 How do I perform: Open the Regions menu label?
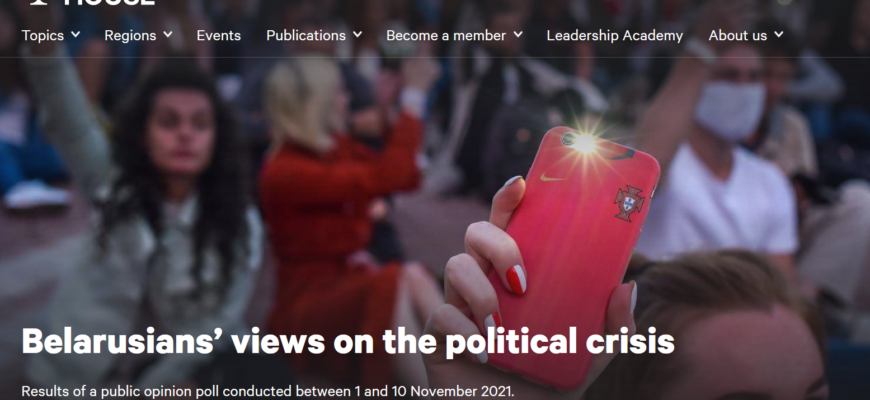pyautogui.click(x=130, y=36)
